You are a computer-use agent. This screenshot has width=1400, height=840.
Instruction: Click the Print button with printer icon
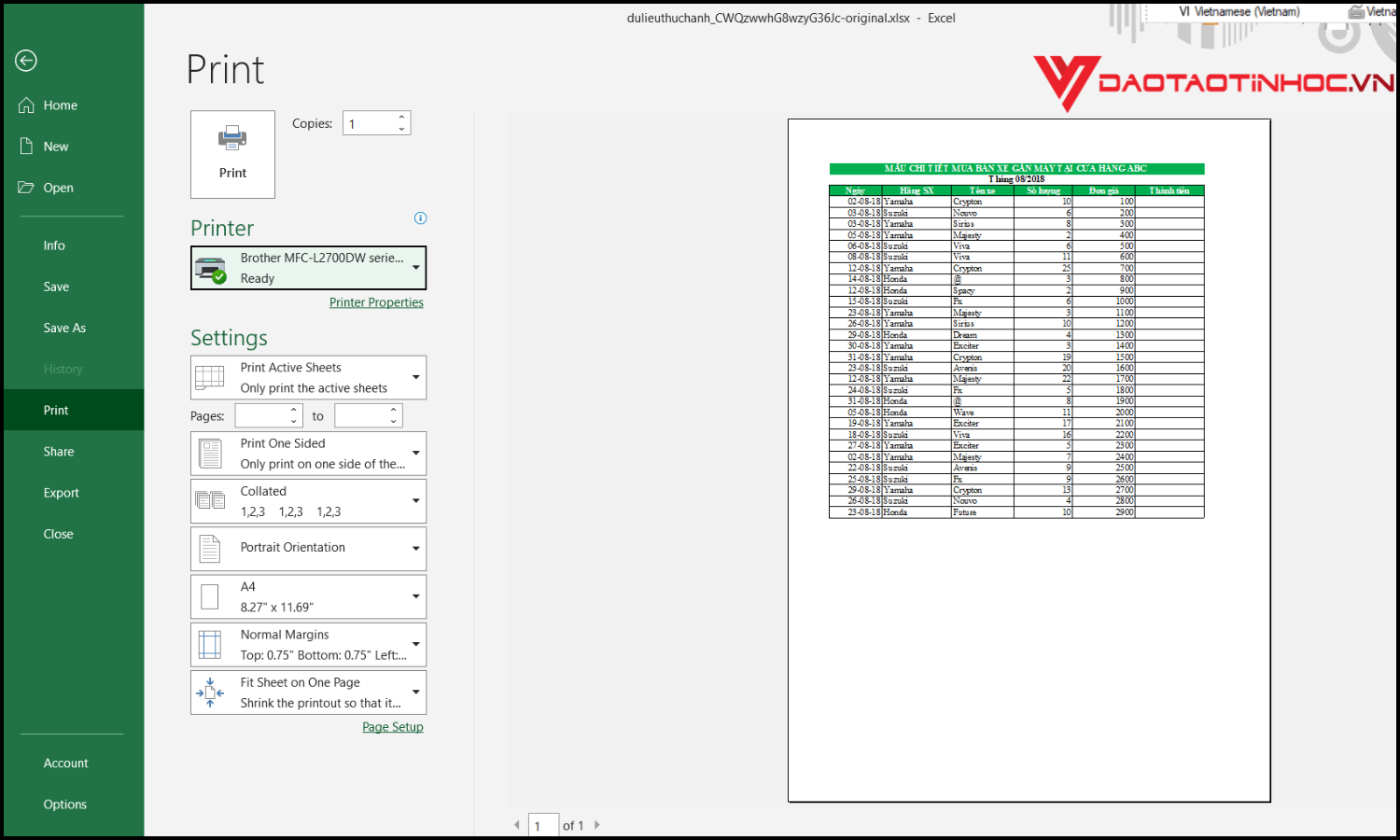click(232, 154)
